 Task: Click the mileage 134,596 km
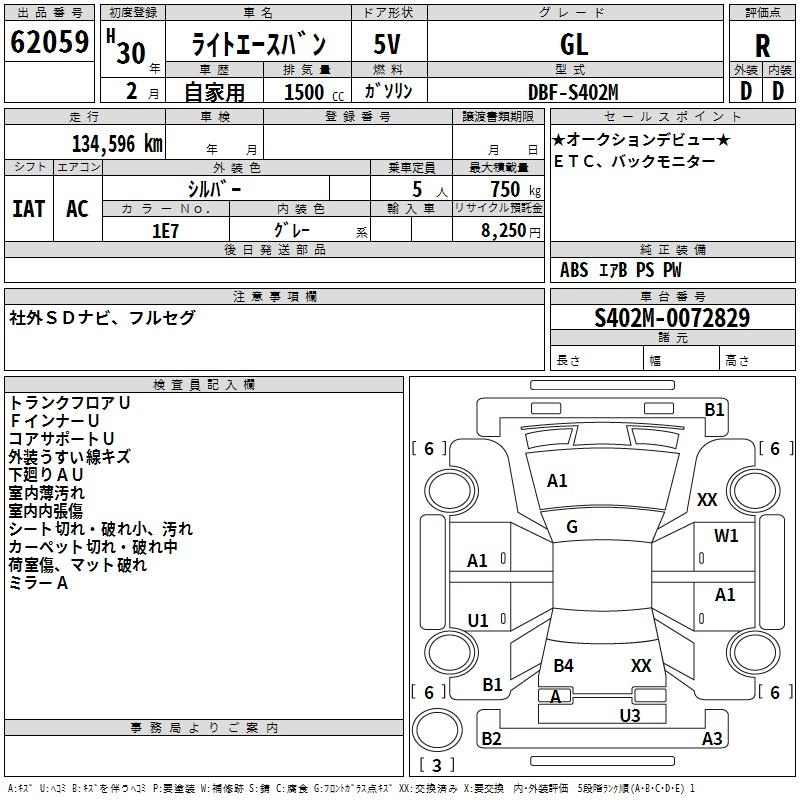[x=117, y=143]
